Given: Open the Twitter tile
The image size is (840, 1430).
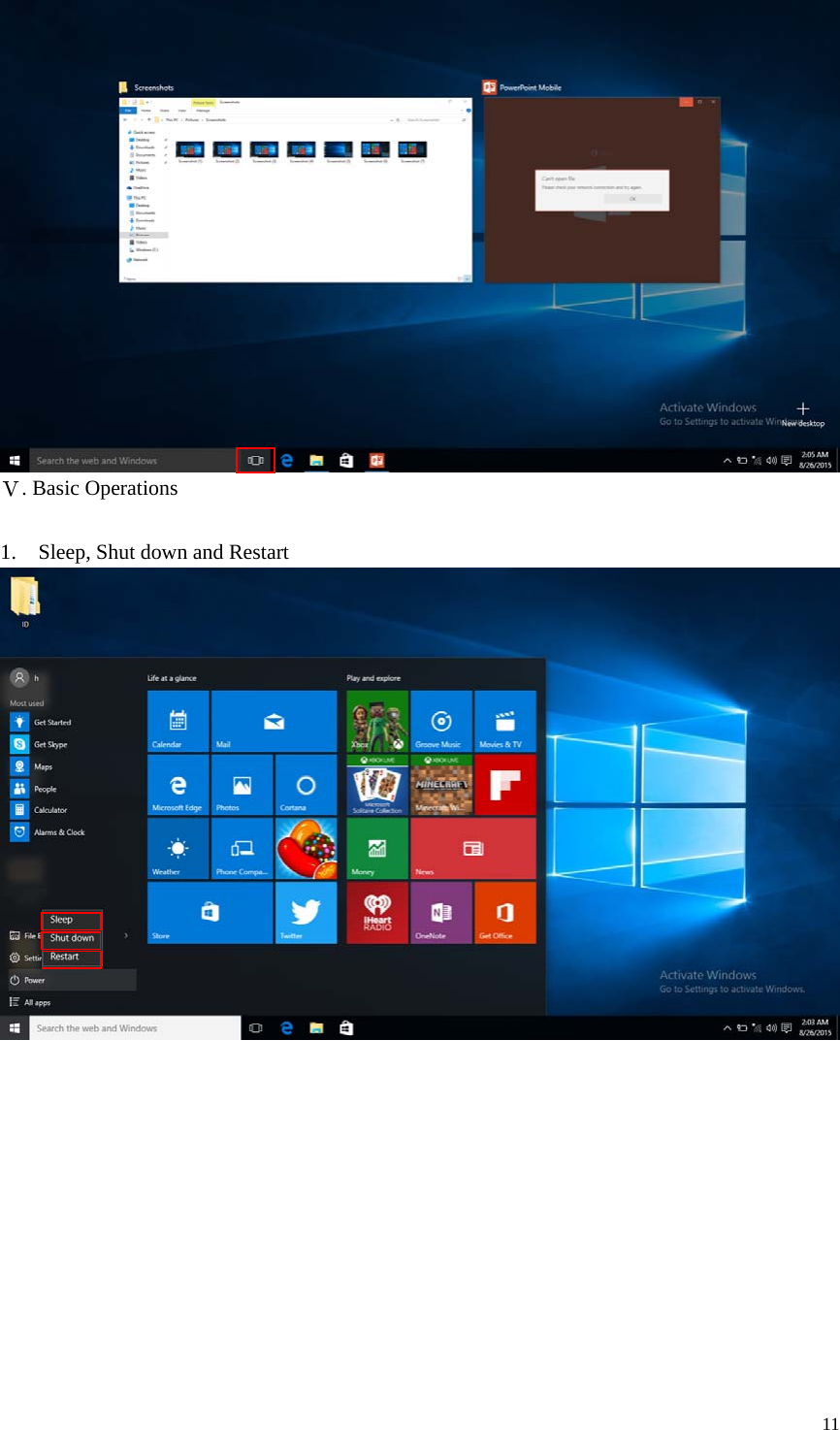Looking at the screenshot, I should (306, 913).
